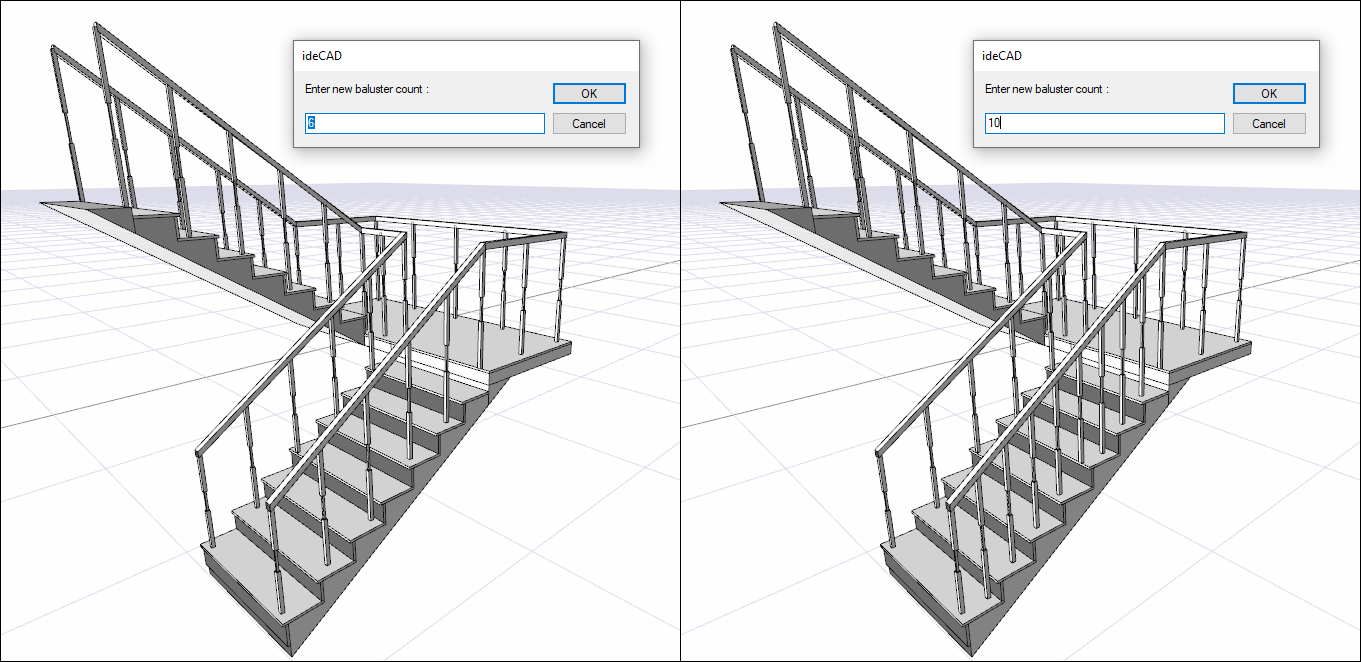Viewport: 1361px width, 662px height.
Task: Focus the baluster count field containing 10
Action: coord(1105,124)
